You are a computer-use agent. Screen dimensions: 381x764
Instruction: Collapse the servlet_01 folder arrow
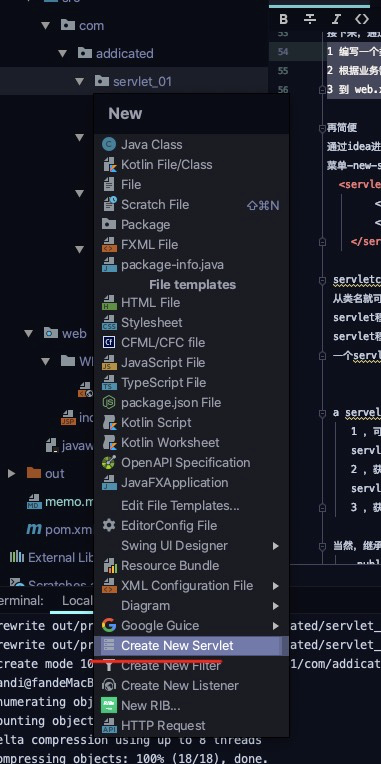79,81
